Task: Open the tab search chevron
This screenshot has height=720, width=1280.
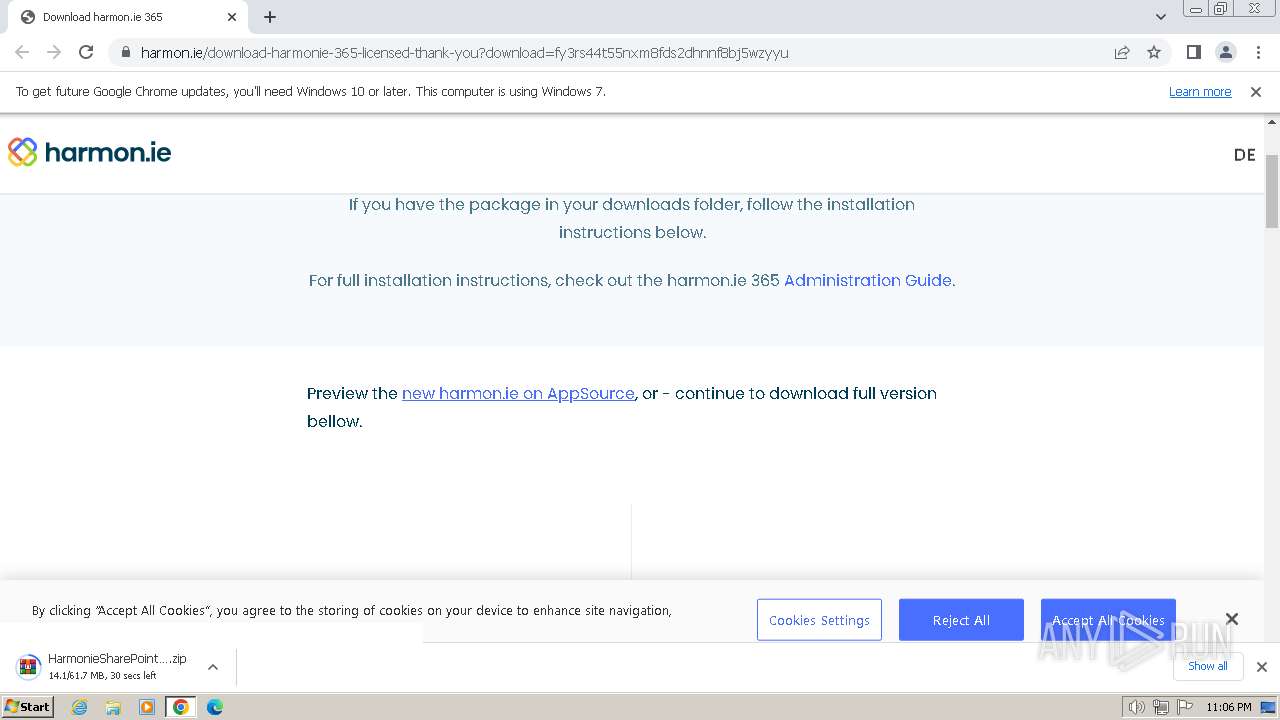Action: click(x=1160, y=17)
